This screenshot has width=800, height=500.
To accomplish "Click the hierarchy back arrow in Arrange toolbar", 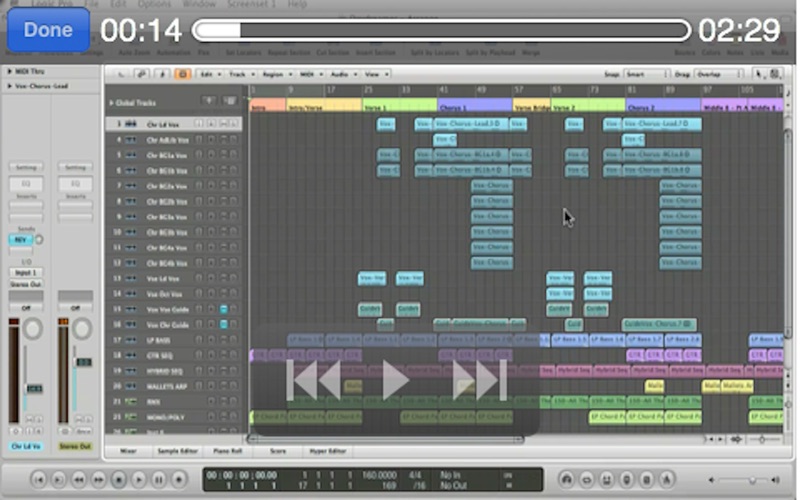I will [x=121, y=74].
